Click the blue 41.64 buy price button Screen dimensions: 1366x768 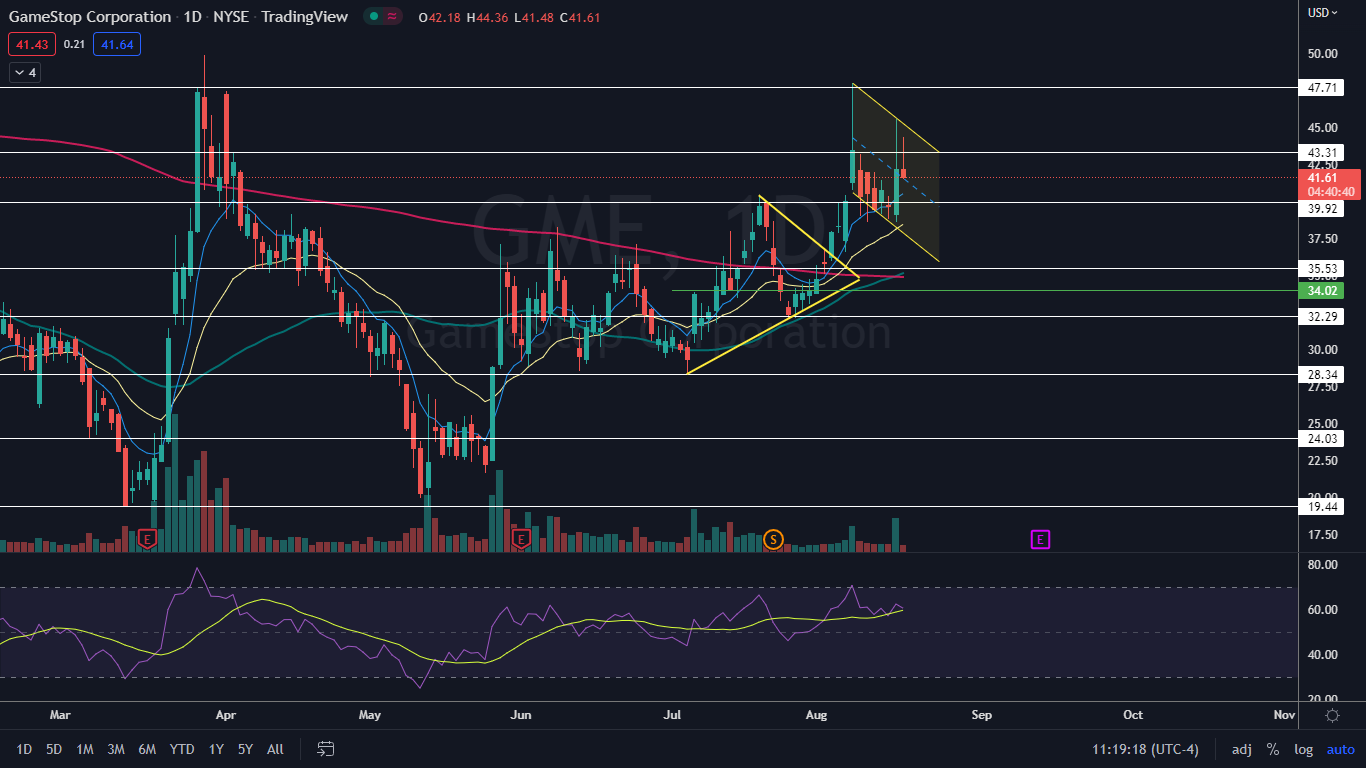tap(117, 44)
